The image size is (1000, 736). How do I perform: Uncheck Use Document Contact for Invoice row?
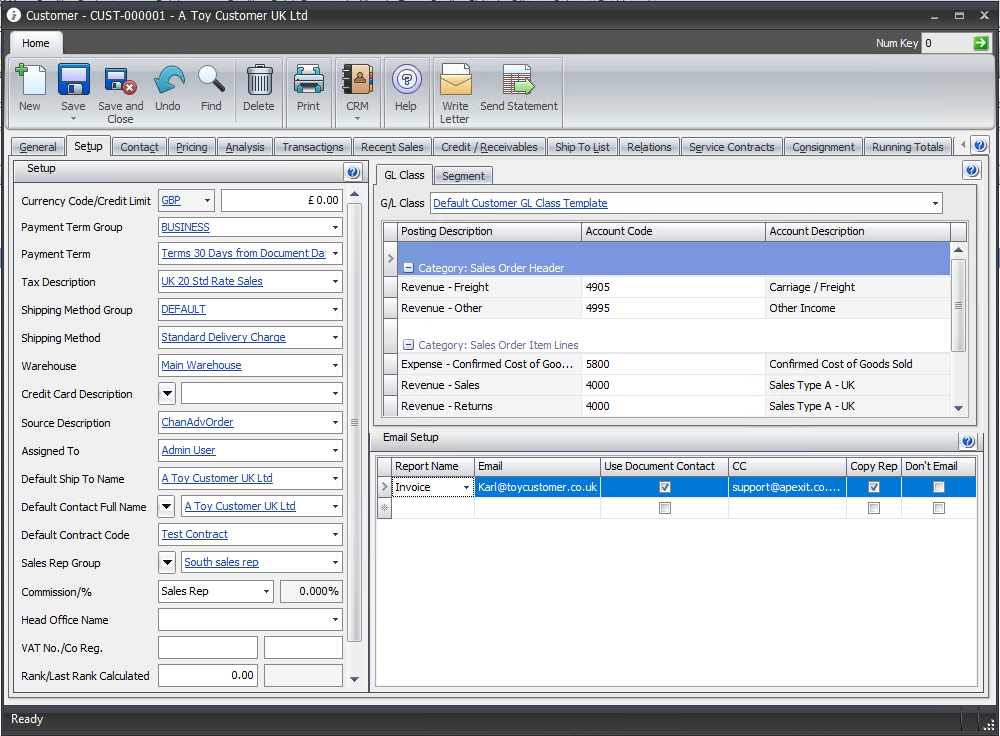coord(665,488)
